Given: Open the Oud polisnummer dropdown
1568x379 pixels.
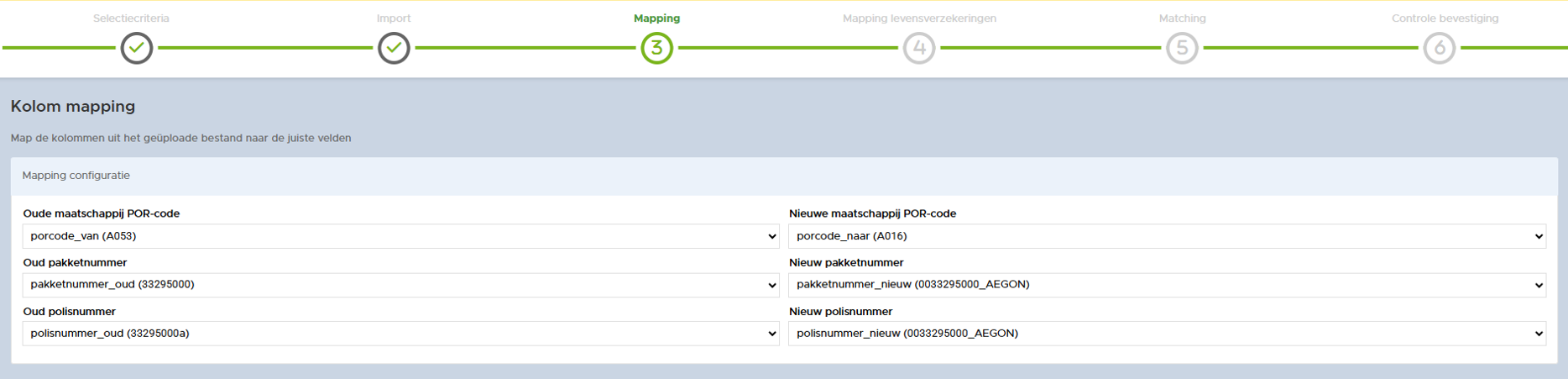Looking at the screenshot, I should tap(400, 334).
